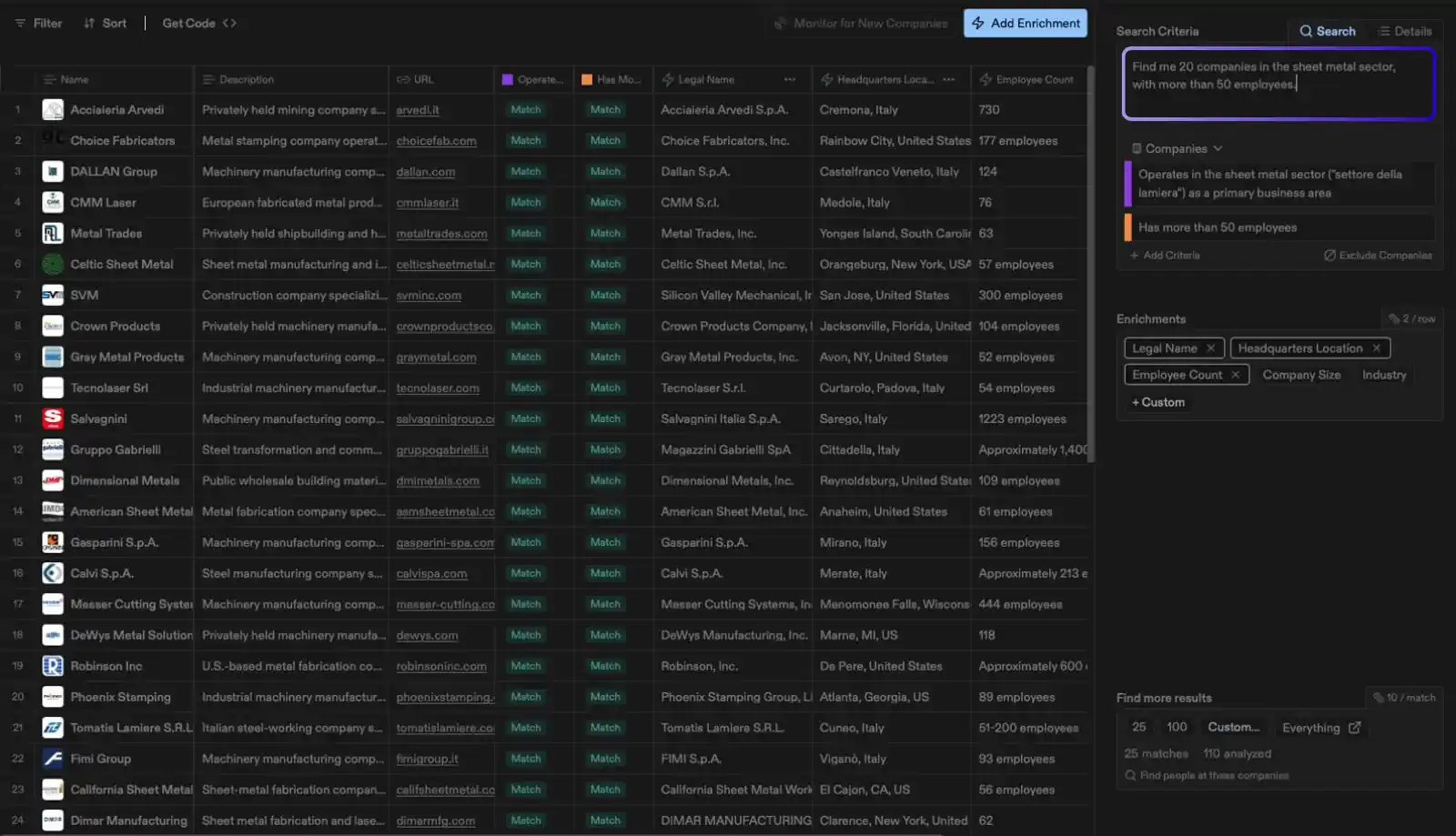Open metaltrades.com link
Image resolution: width=1456 pixels, height=836 pixels.
coord(441,234)
